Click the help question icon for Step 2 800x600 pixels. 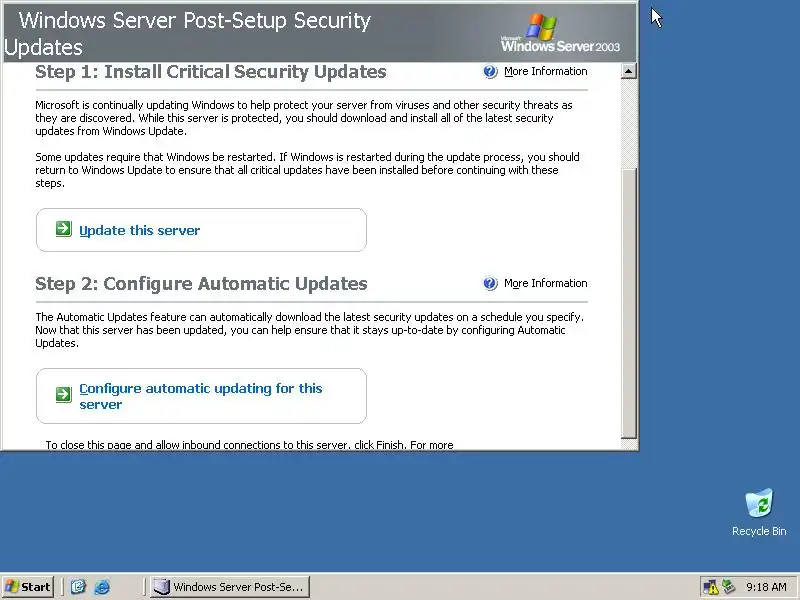[x=490, y=283]
